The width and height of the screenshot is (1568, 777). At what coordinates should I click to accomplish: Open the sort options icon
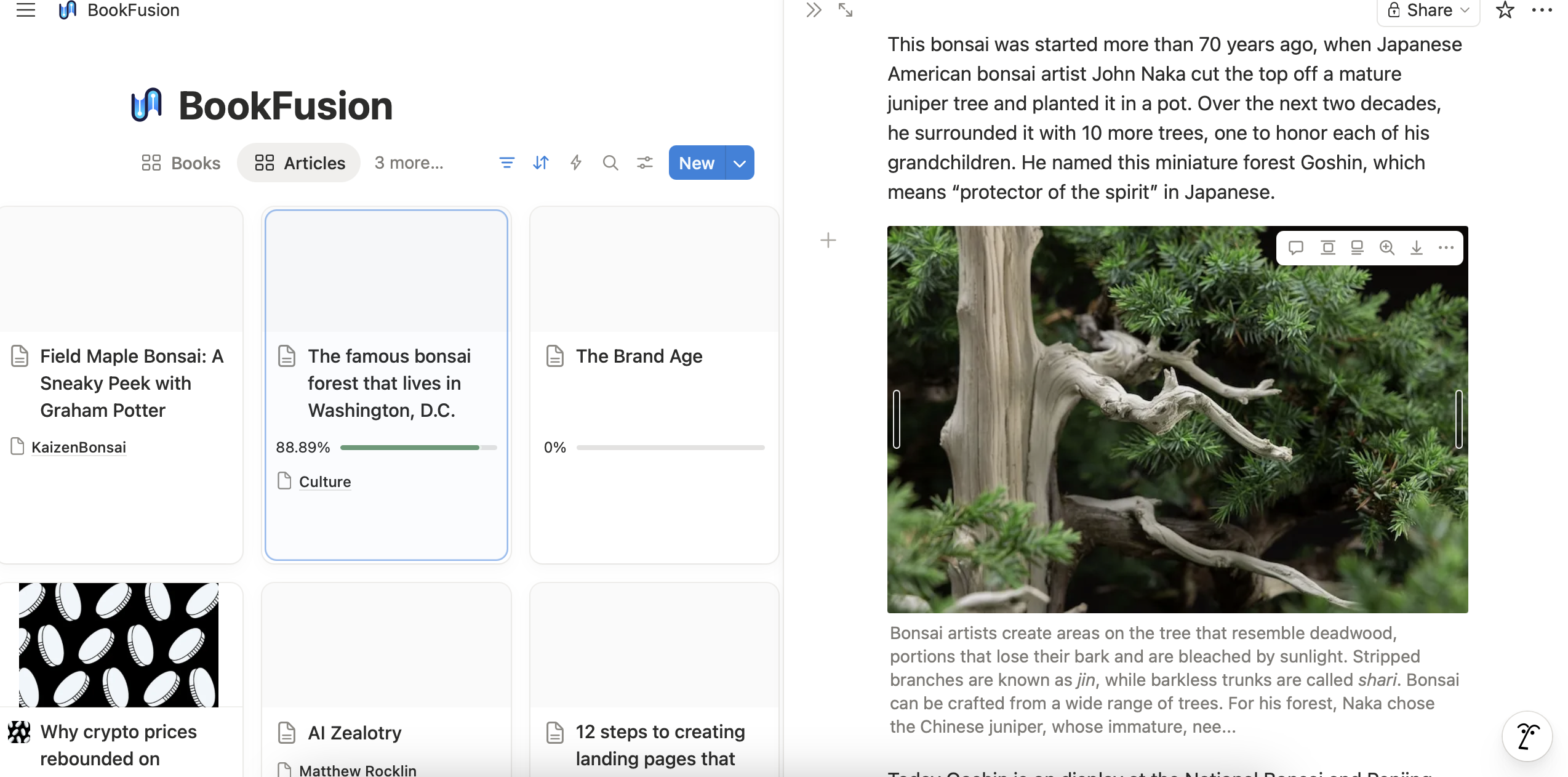[x=541, y=163]
